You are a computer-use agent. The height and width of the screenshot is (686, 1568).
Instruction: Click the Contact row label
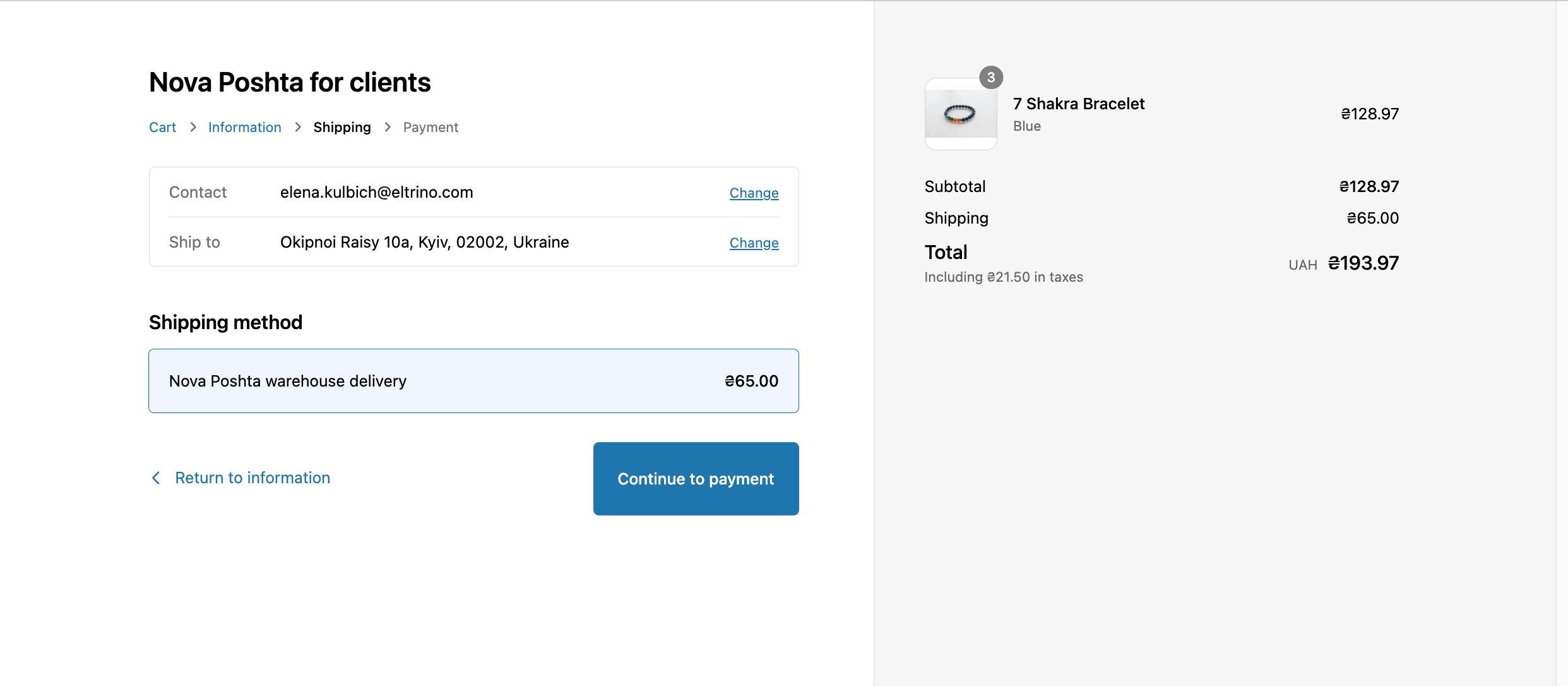[198, 192]
